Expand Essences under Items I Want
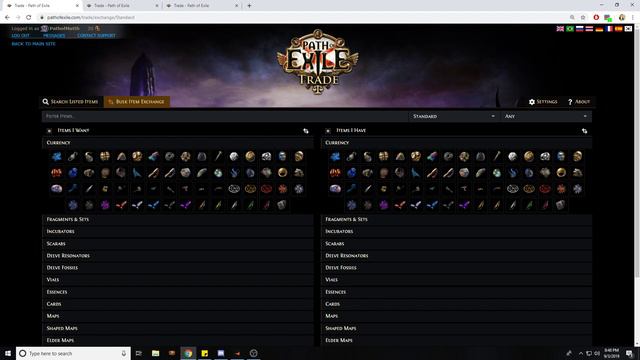Viewport: 640px width, 360px height. coord(178,292)
